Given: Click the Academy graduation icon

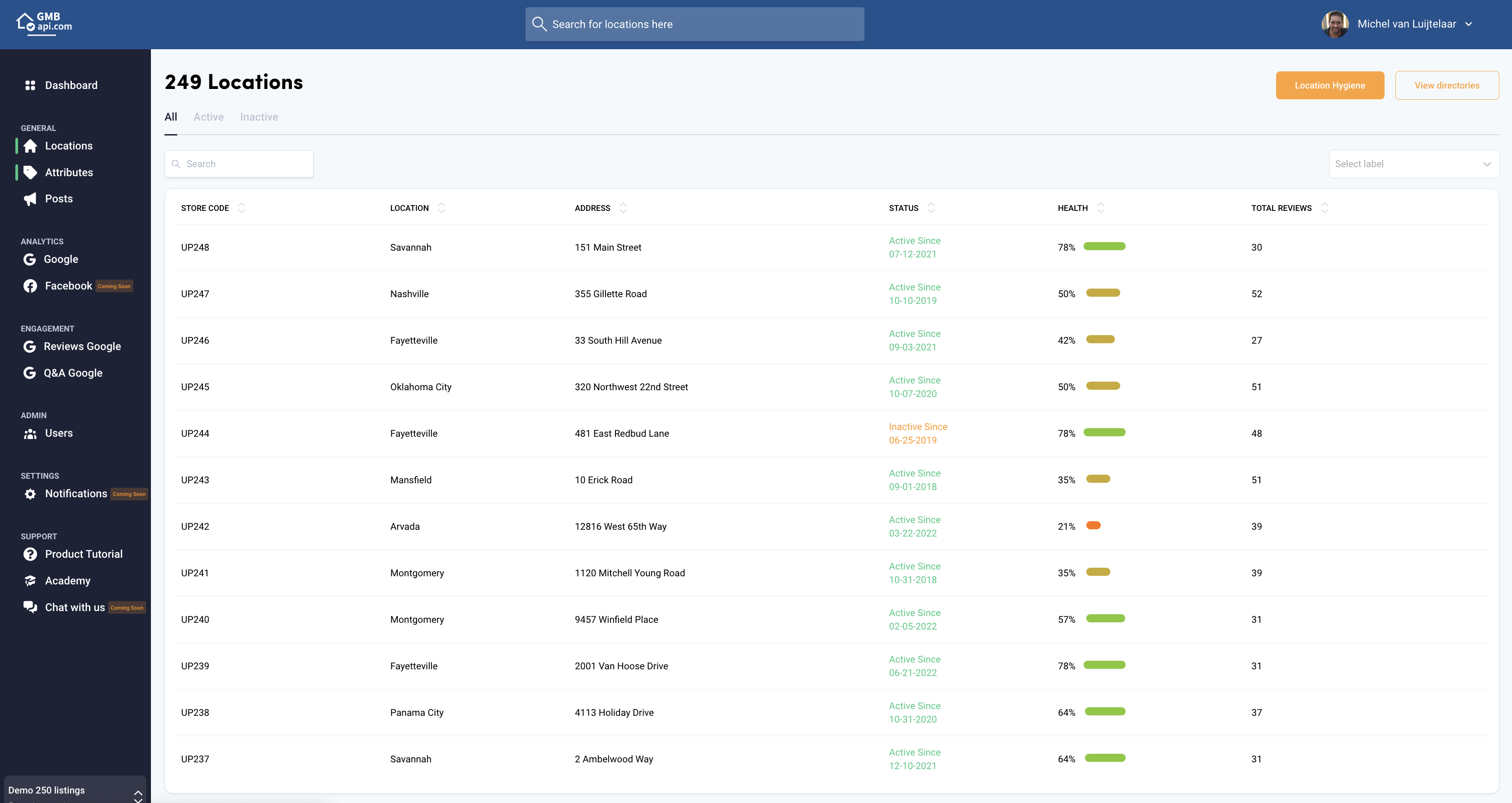Looking at the screenshot, I should (x=31, y=580).
